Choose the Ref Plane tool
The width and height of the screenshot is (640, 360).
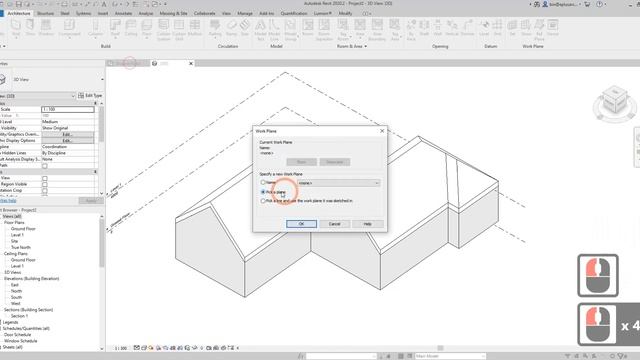[x=539, y=29]
